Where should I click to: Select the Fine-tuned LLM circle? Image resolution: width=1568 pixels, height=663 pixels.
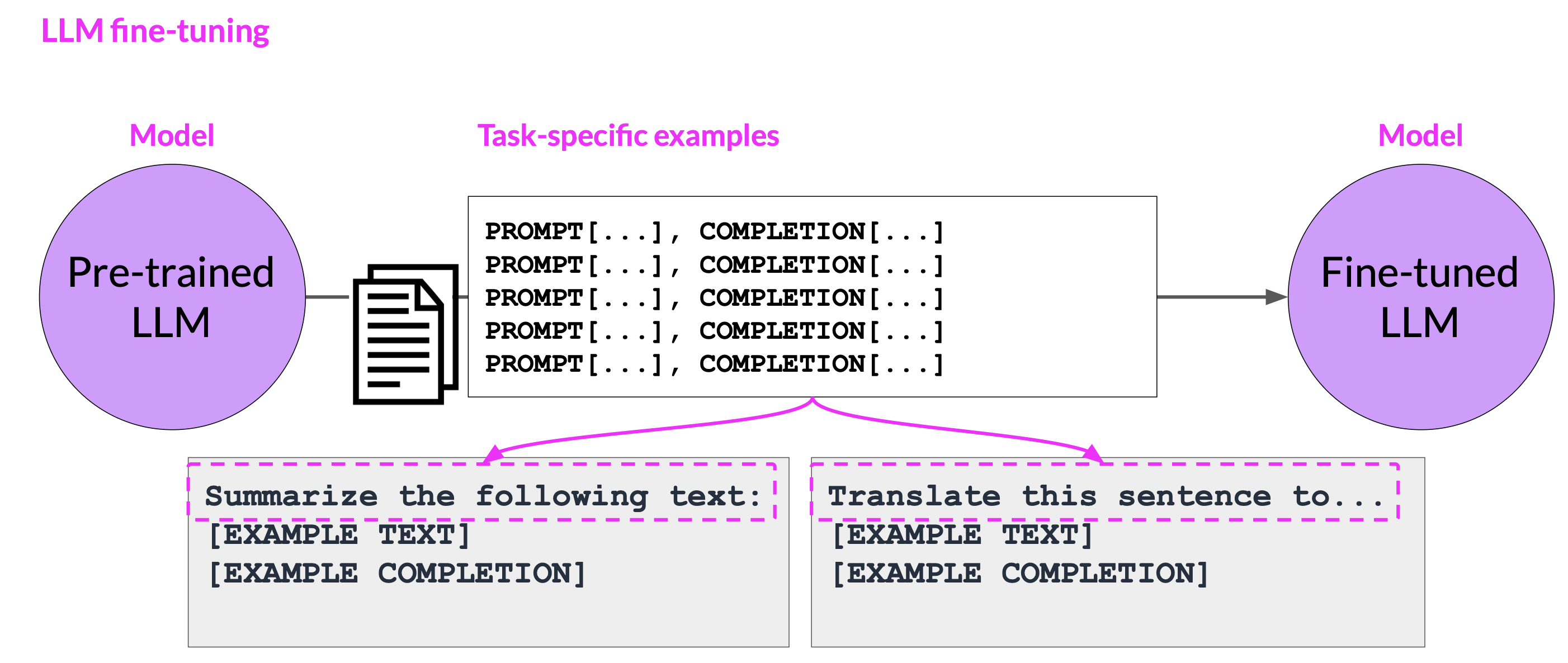tap(1421, 297)
